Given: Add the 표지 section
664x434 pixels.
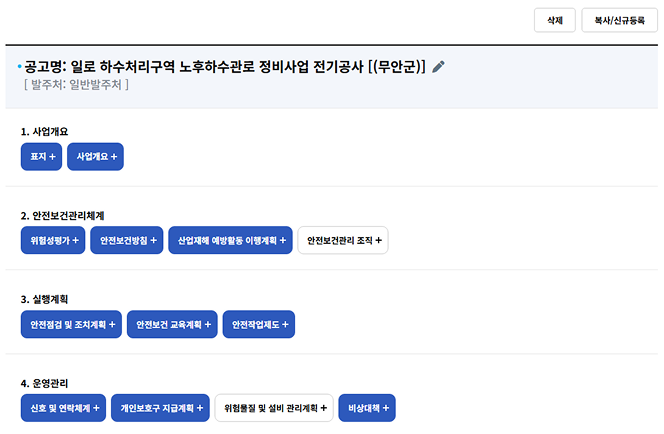Looking at the screenshot, I should coord(41,157).
